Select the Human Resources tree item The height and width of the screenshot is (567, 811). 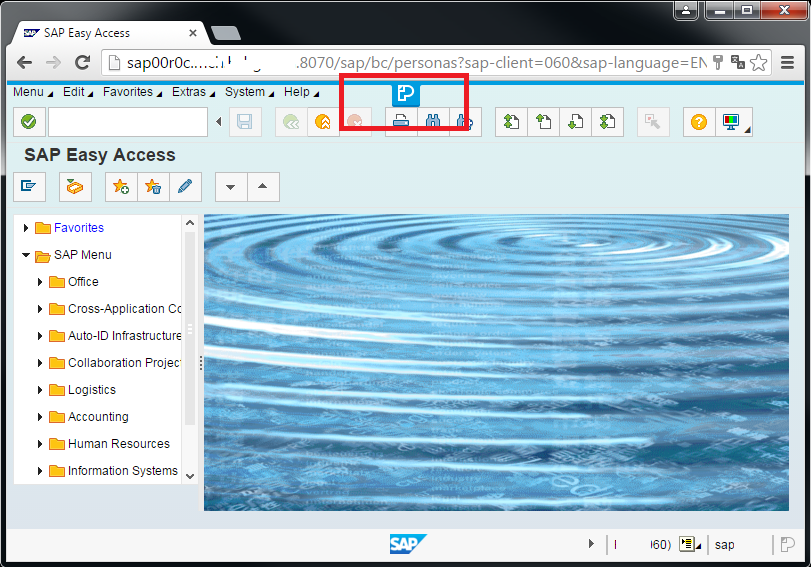point(118,444)
